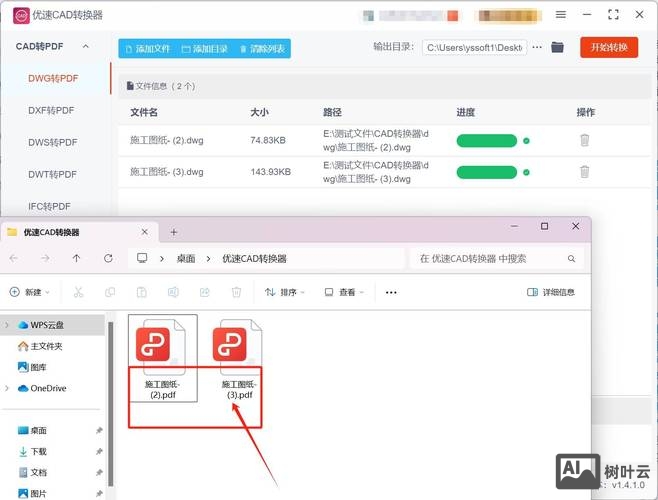Open the 查看 view dropdown
658x500 pixels.
344,292
